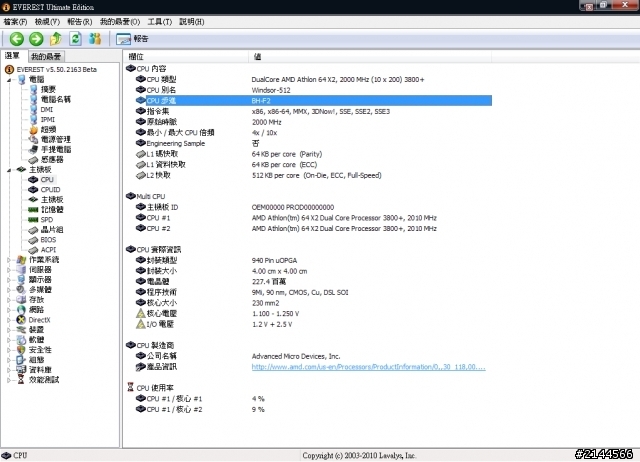Open the 我的最愛(O) menu
Image resolution: width=640 pixels, height=462 pixels.
[120, 22]
